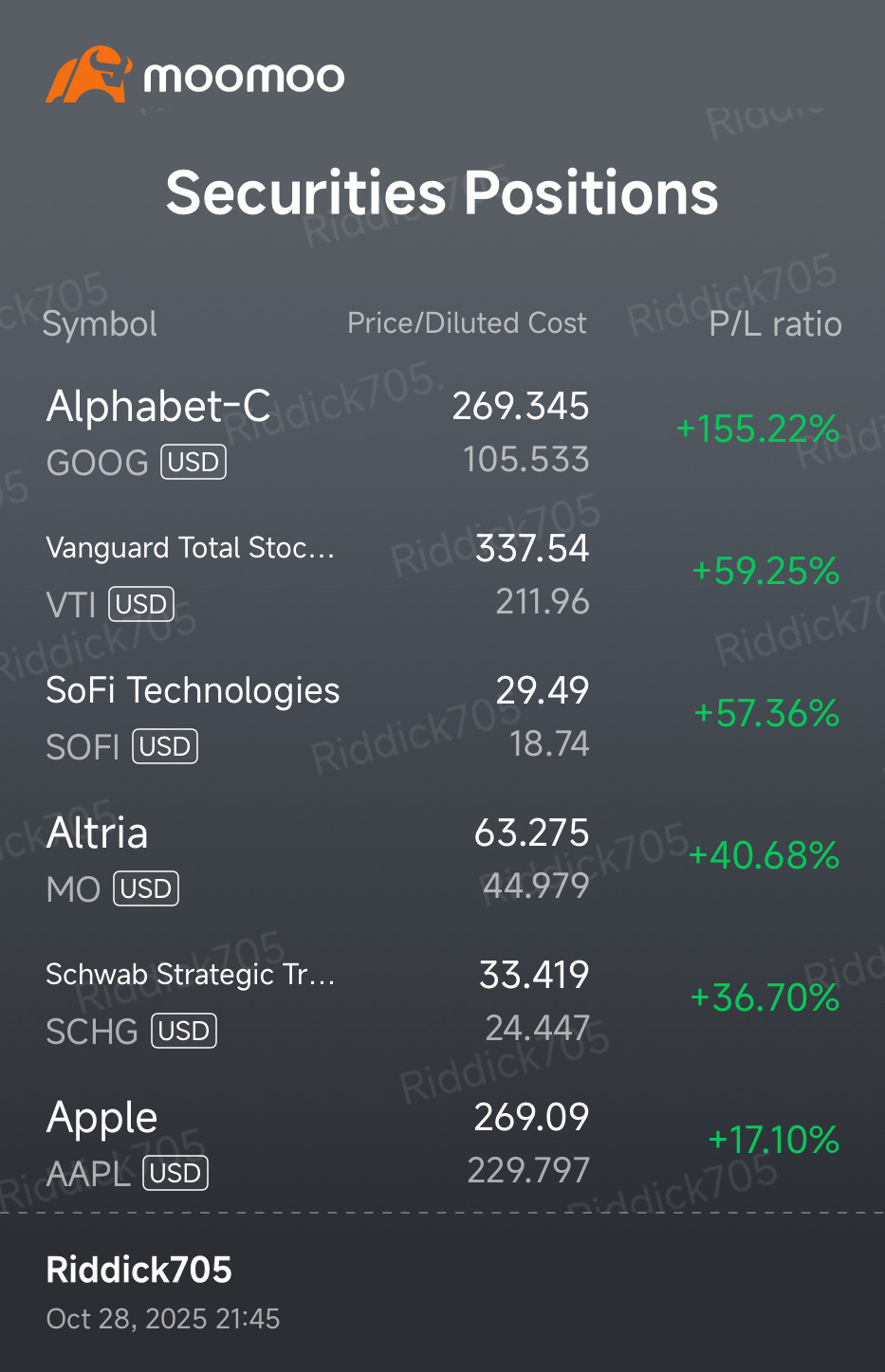The height and width of the screenshot is (1372, 885).
Task: Sort by the Symbol column header
Action: tap(100, 324)
